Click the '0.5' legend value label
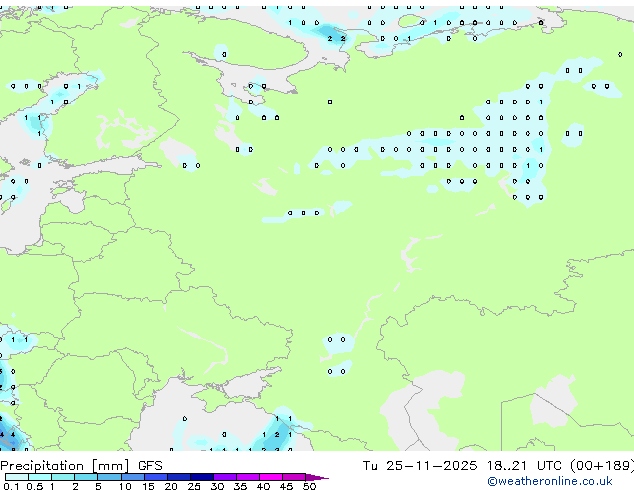The width and height of the screenshot is (634, 490). [x=35, y=486]
